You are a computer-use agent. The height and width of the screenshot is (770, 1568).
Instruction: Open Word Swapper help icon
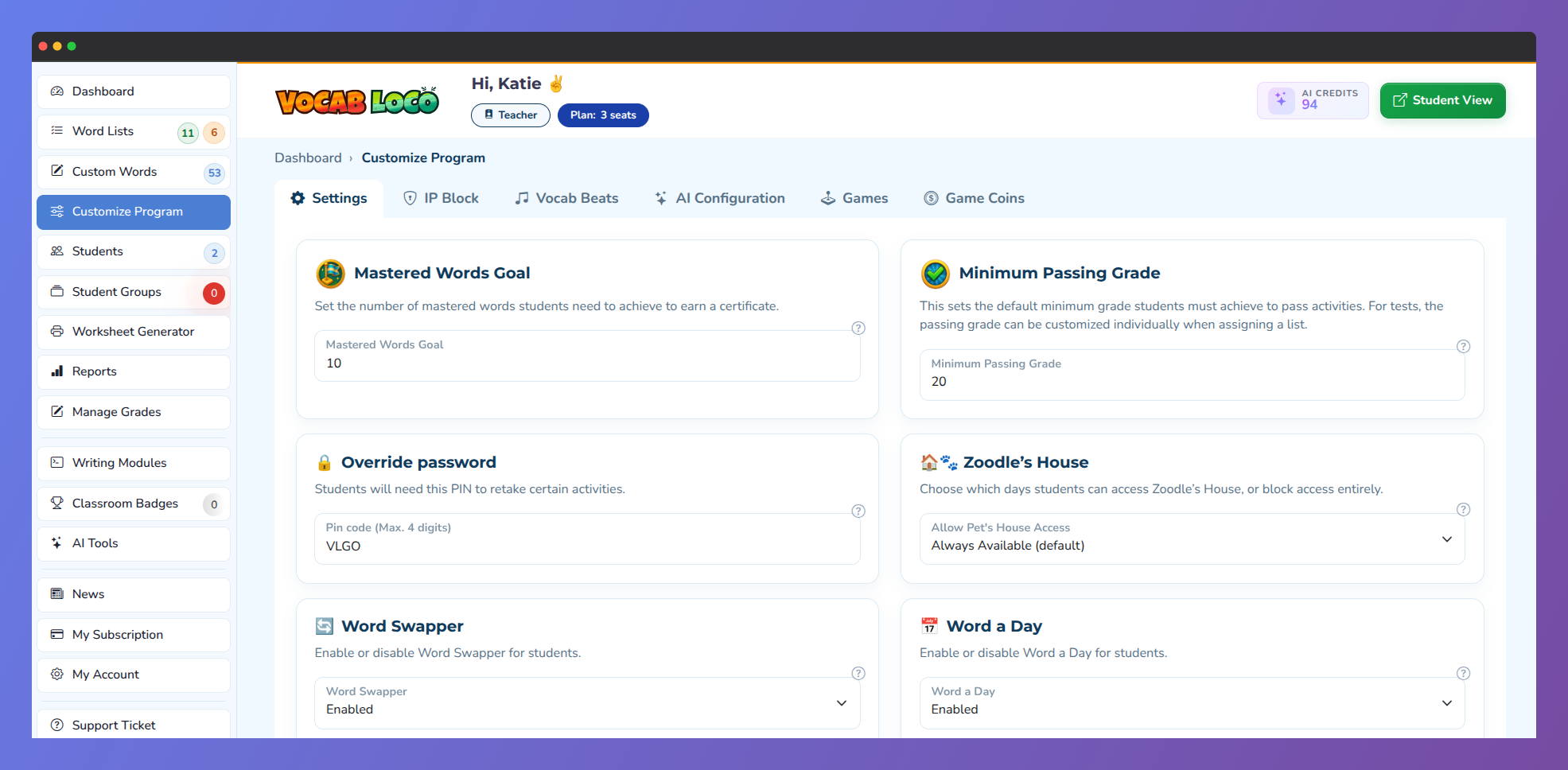[858, 673]
